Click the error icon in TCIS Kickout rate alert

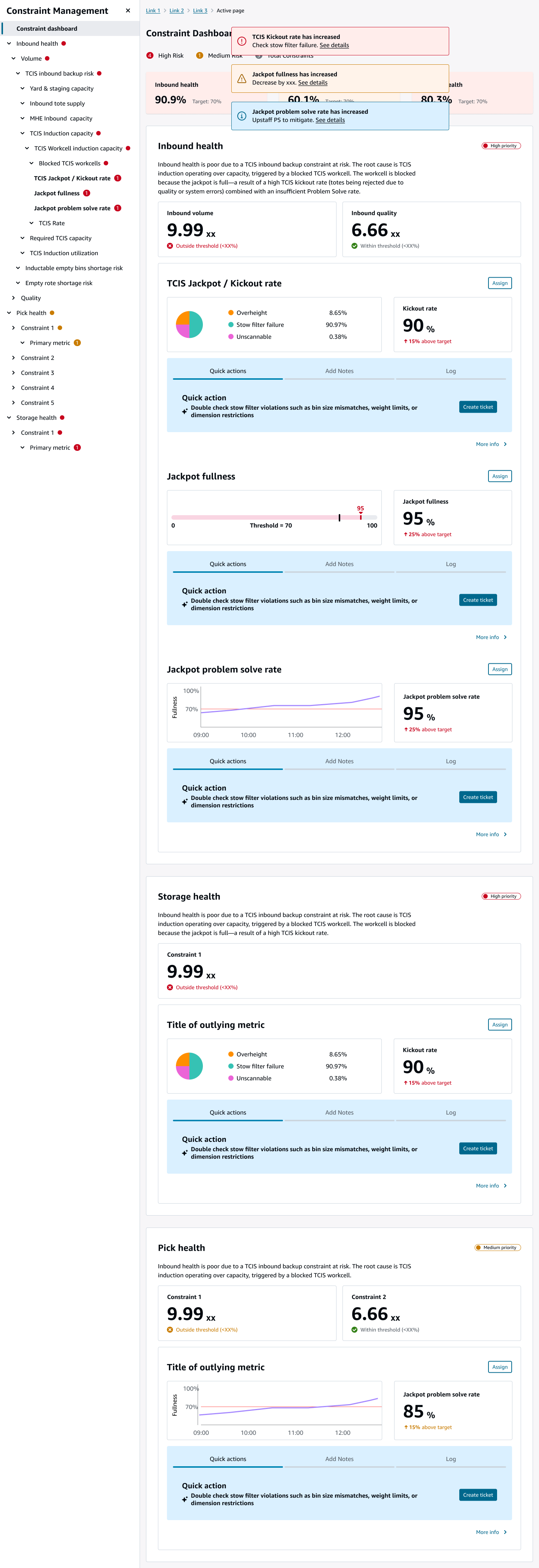(x=242, y=42)
